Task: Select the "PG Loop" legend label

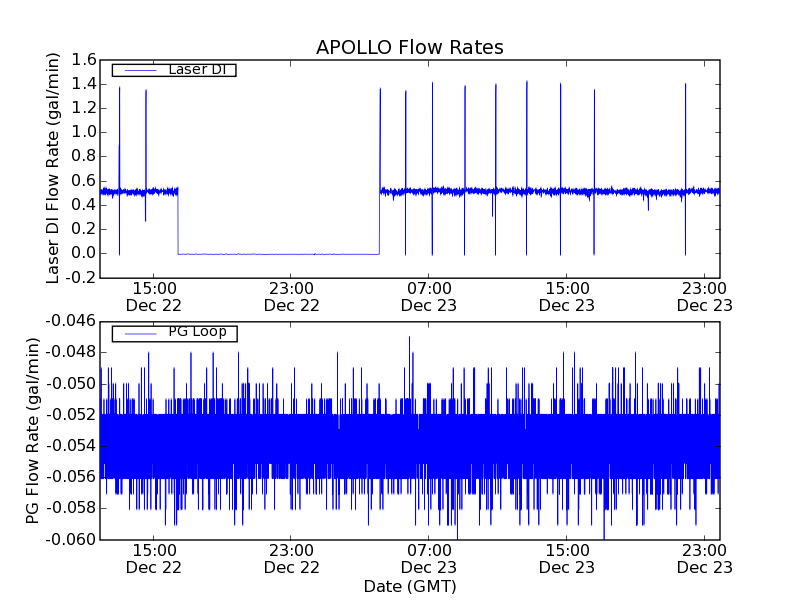Action: 197,332
